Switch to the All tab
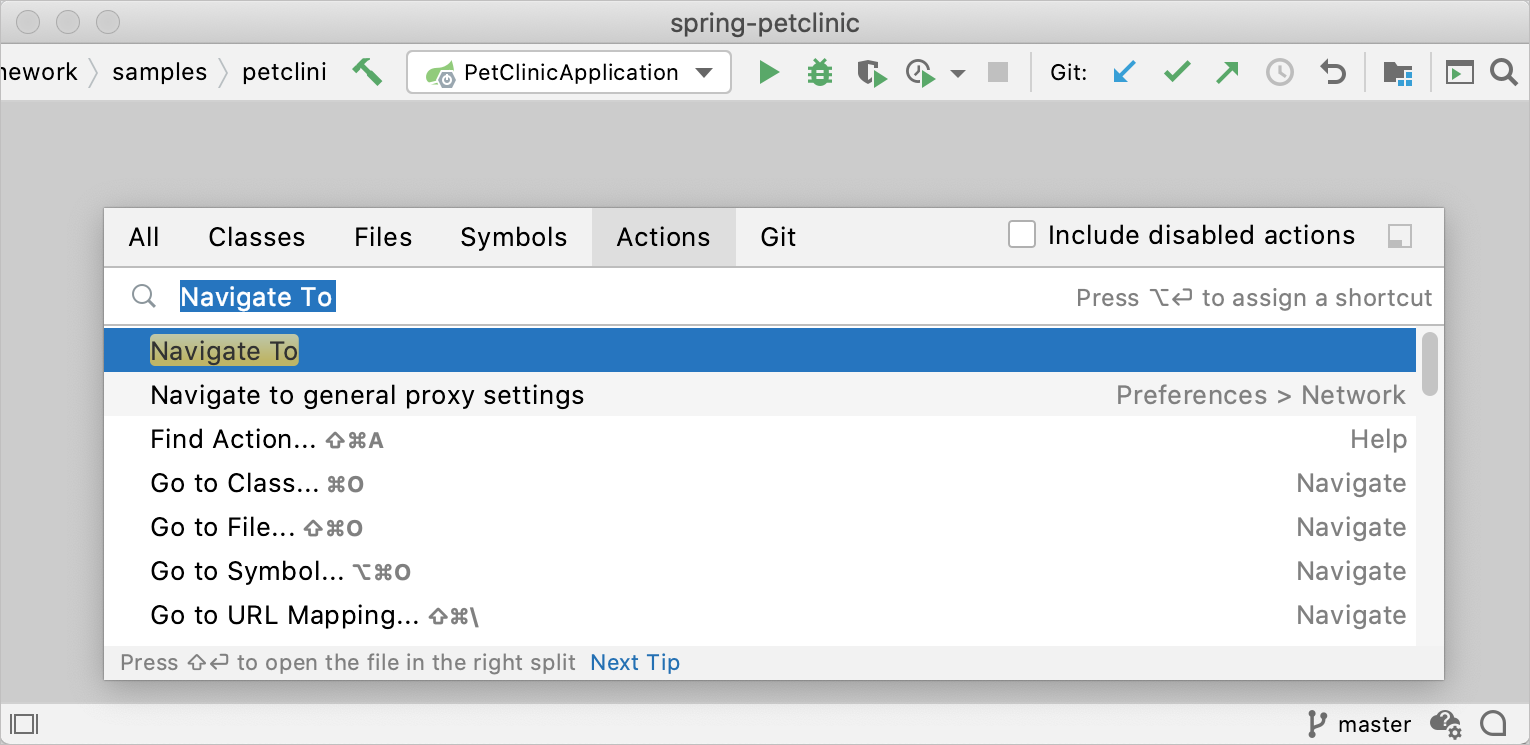This screenshot has width=1530, height=745. click(144, 237)
